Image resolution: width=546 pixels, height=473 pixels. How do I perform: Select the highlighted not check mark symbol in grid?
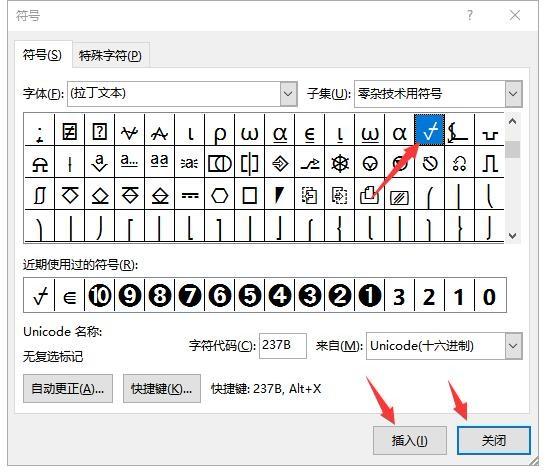click(x=429, y=130)
